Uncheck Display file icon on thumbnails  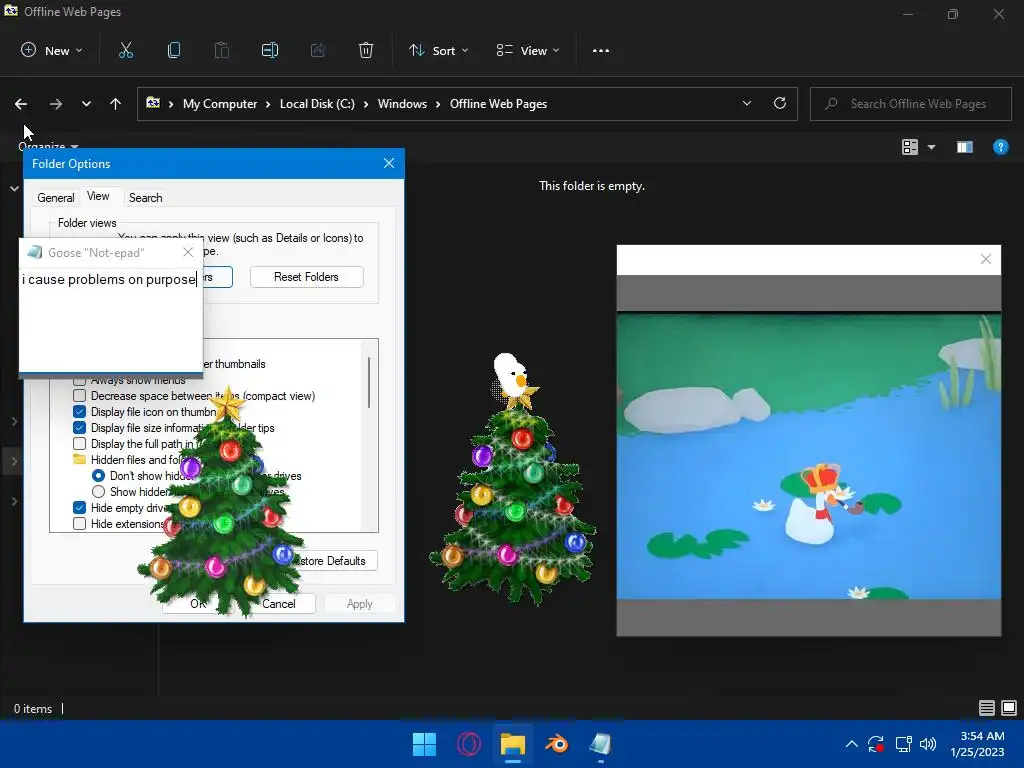tap(80, 411)
